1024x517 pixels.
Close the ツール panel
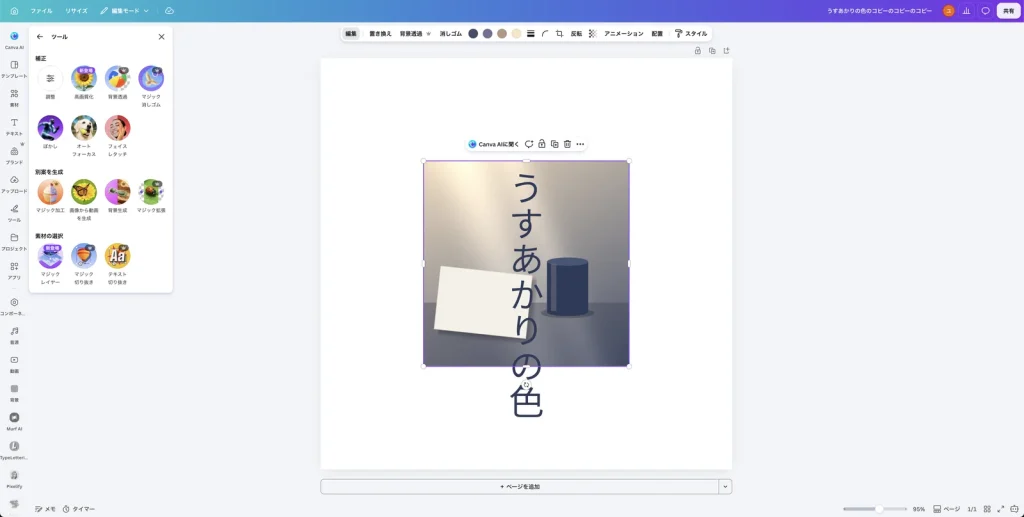(161, 37)
